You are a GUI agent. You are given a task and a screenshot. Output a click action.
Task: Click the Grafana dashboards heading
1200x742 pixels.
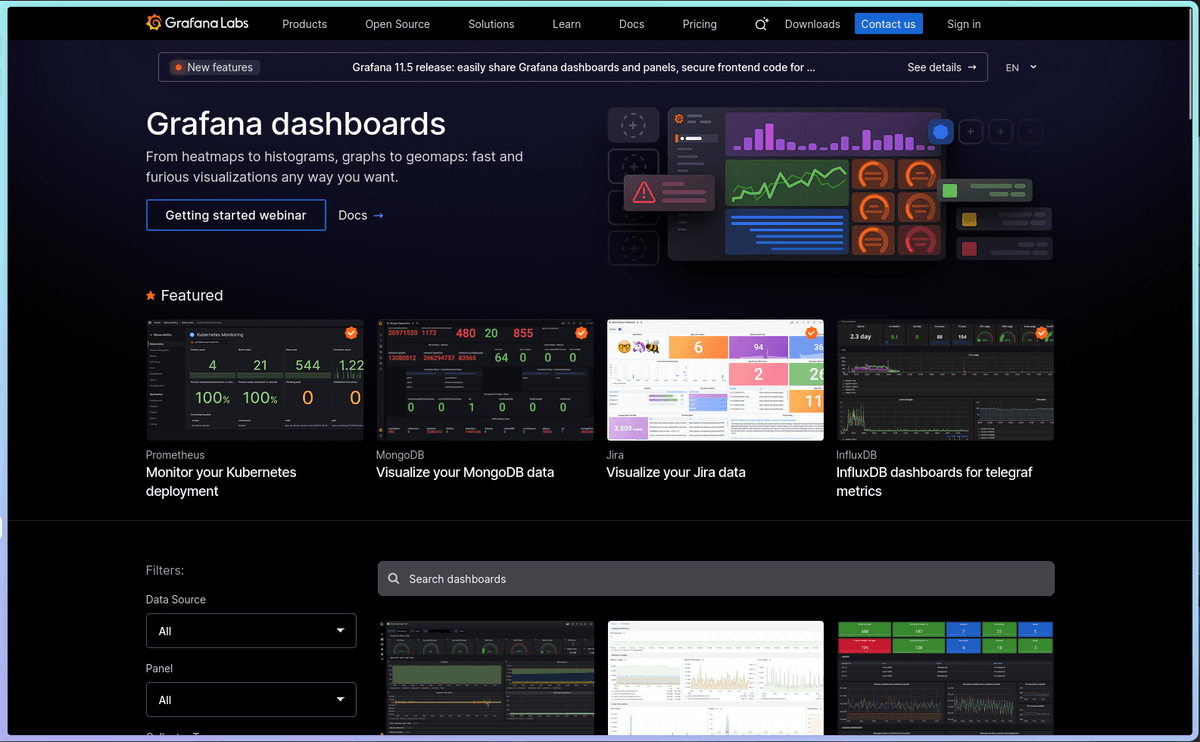(x=296, y=124)
